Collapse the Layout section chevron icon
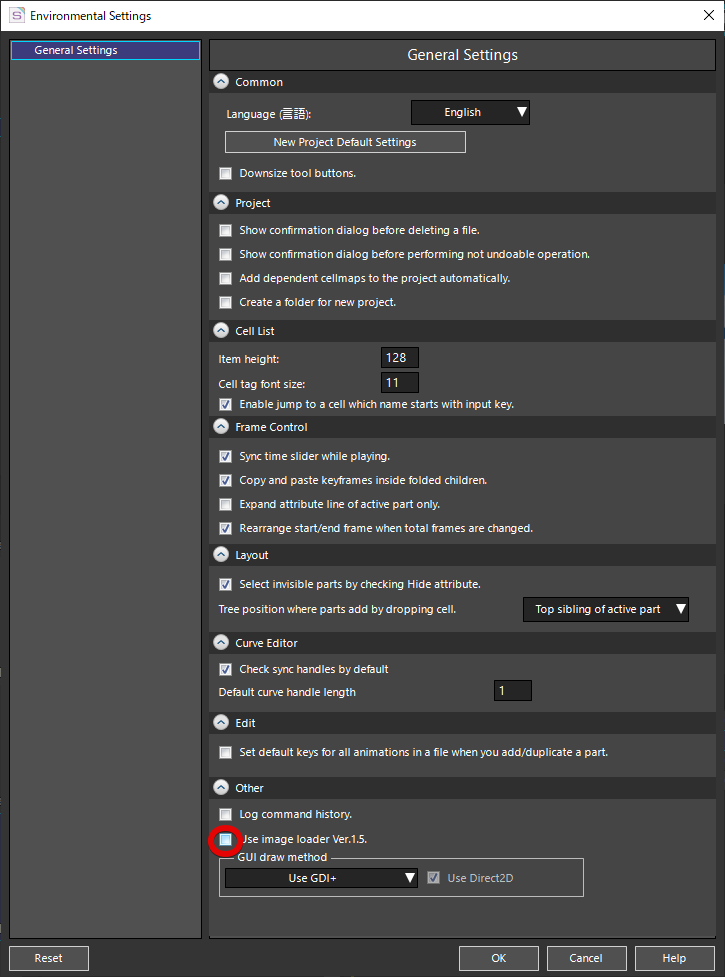This screenshot has height=977, width=725. point(221,555)
